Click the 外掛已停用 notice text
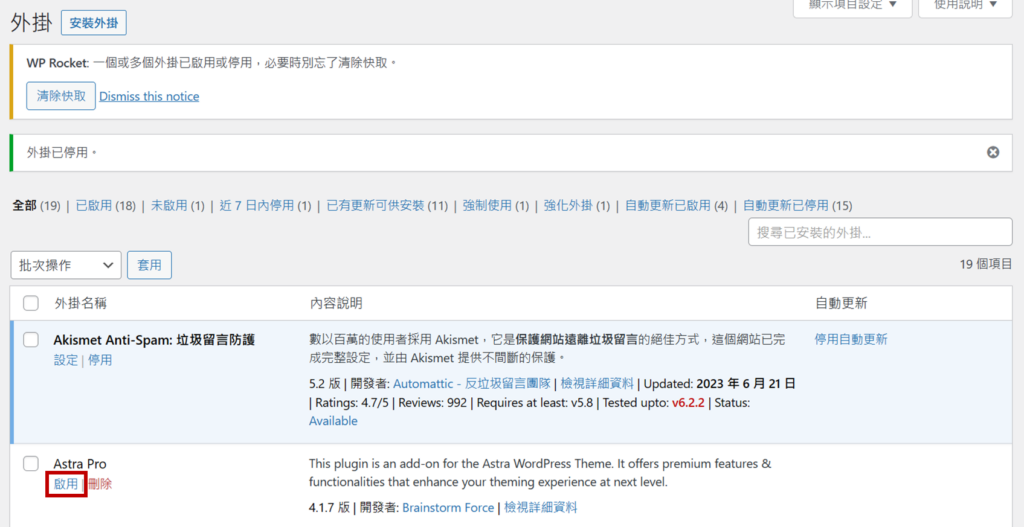The image size is (1024, 527). coord(61,152)
